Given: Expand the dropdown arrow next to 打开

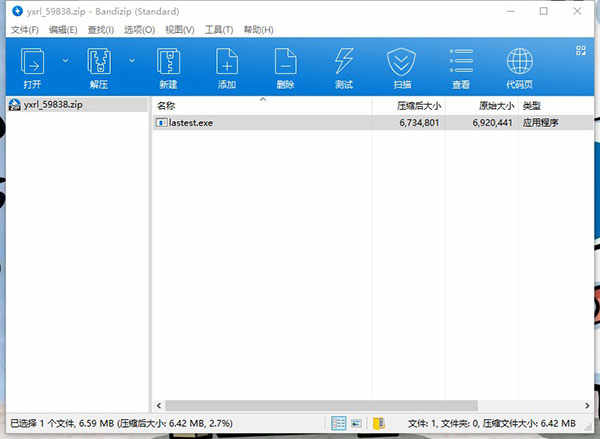Looking at the screenshot, I should tap(66, 60).
